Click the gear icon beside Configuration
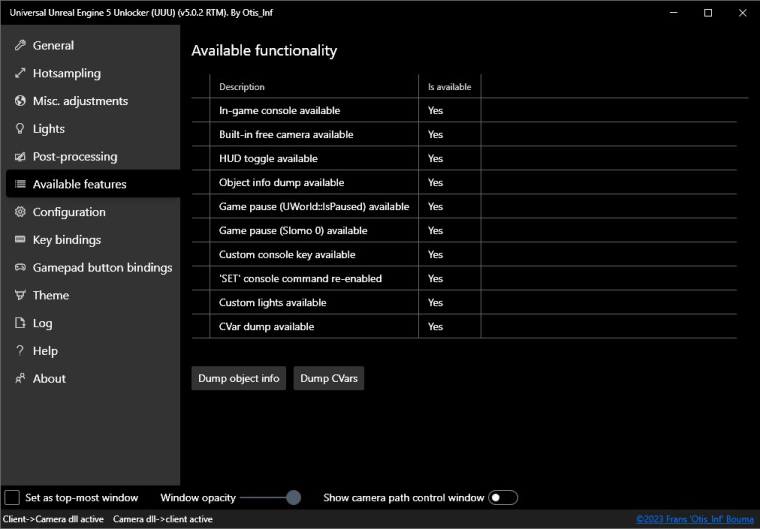760x529 pixels. [x=20, y=212]
